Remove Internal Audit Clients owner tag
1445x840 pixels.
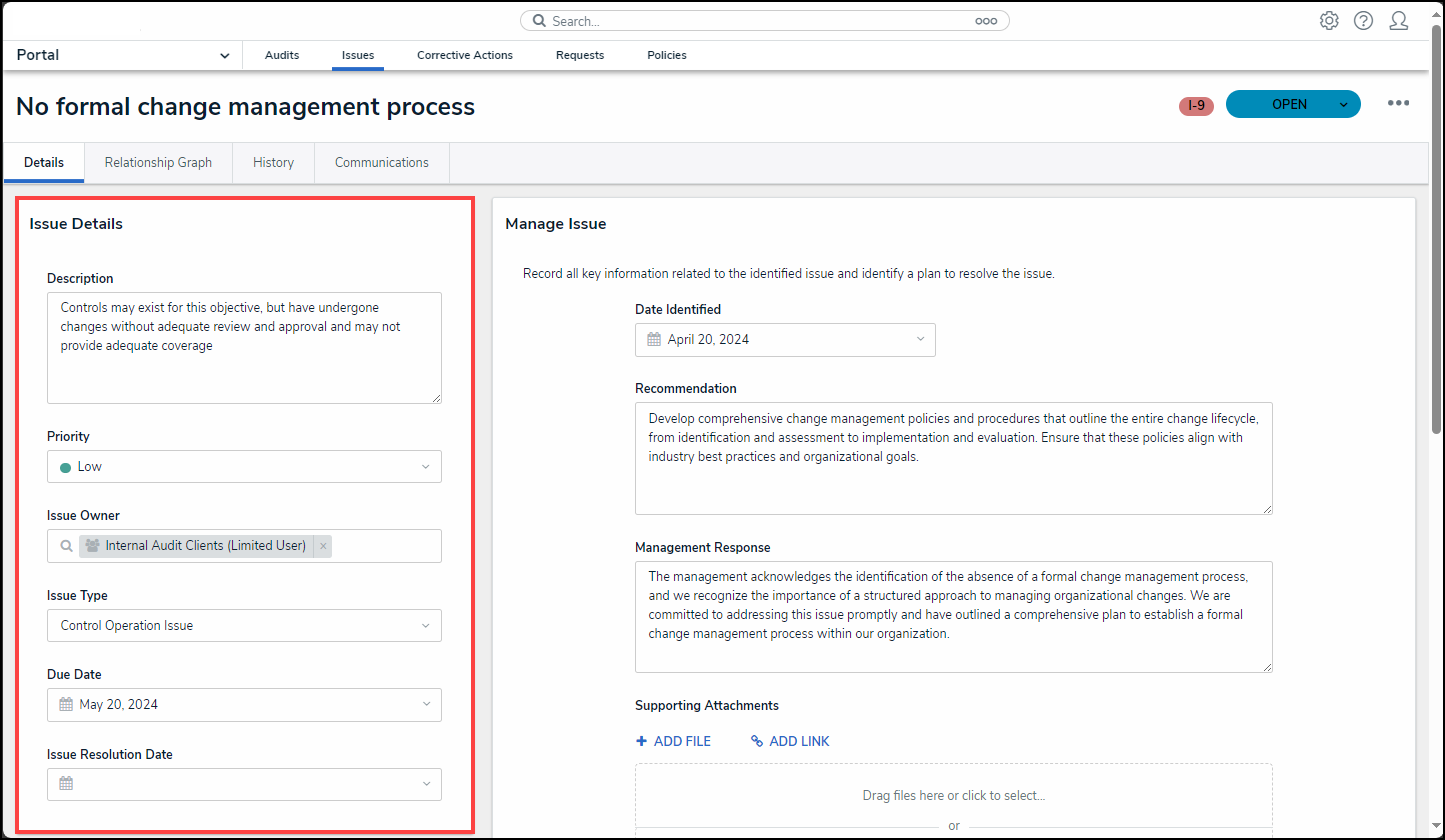coord(323,546)
